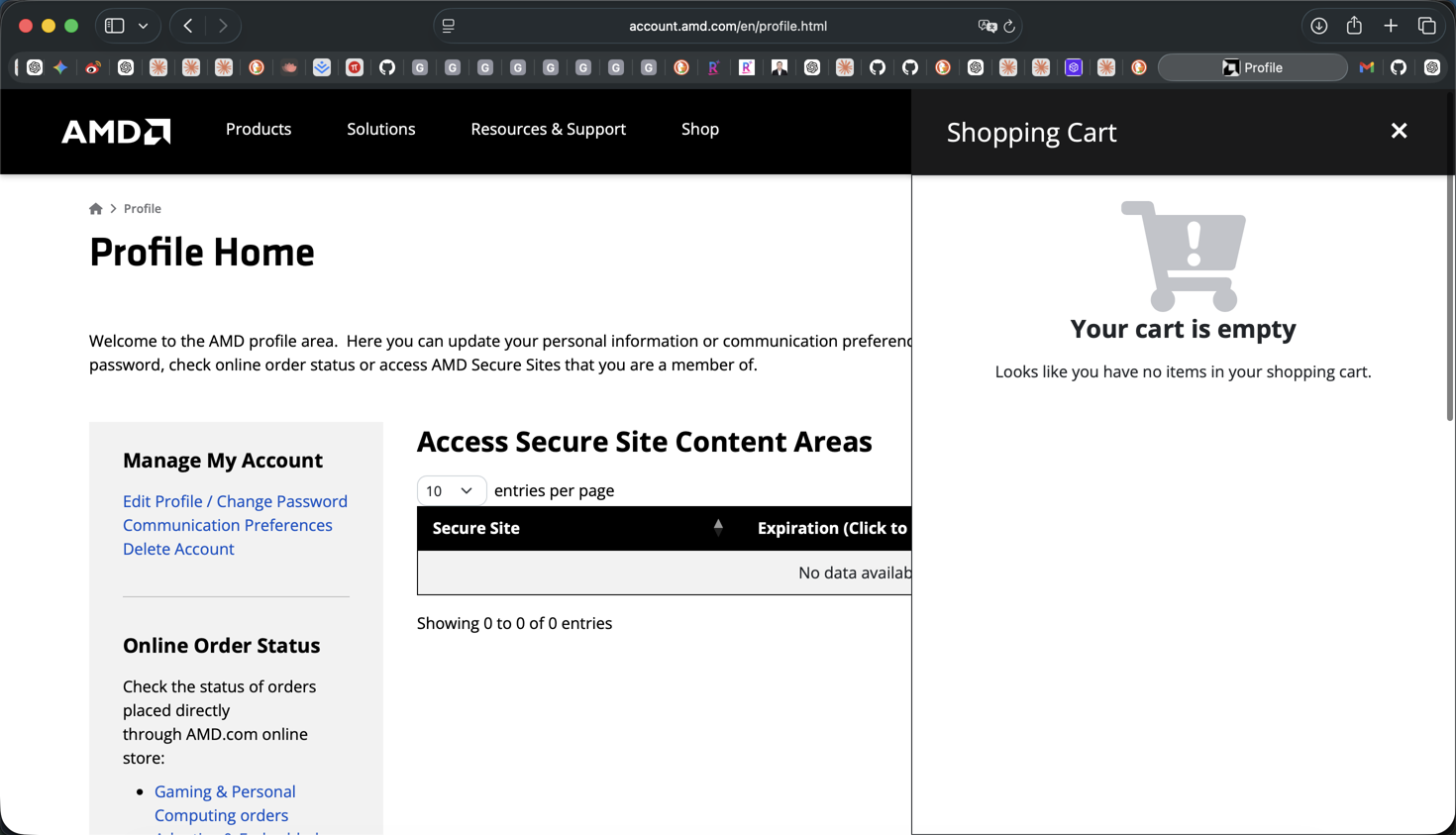This screenshot has height=835, width=1456.
Task: Open Gaming & Personal Computing orders link
Action: (225, 803)
